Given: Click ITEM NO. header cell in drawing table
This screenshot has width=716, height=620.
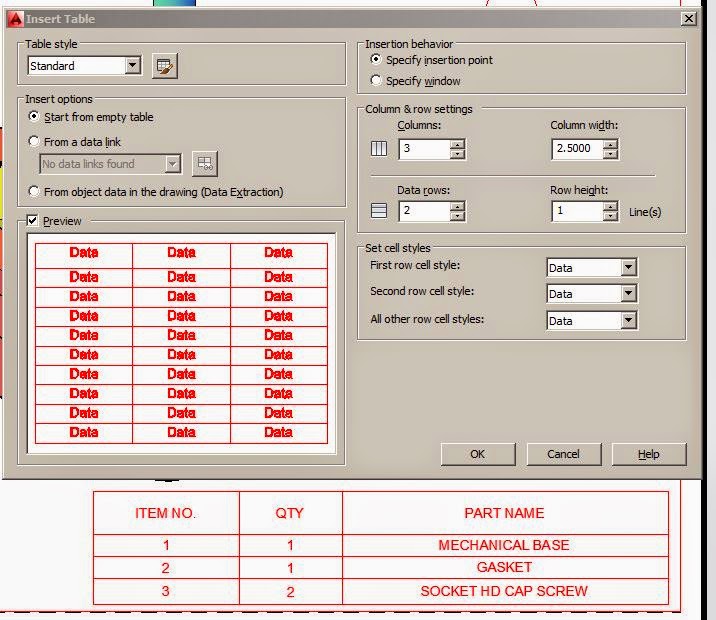Looking at the screenshot, I should click(x=166, y=513).
